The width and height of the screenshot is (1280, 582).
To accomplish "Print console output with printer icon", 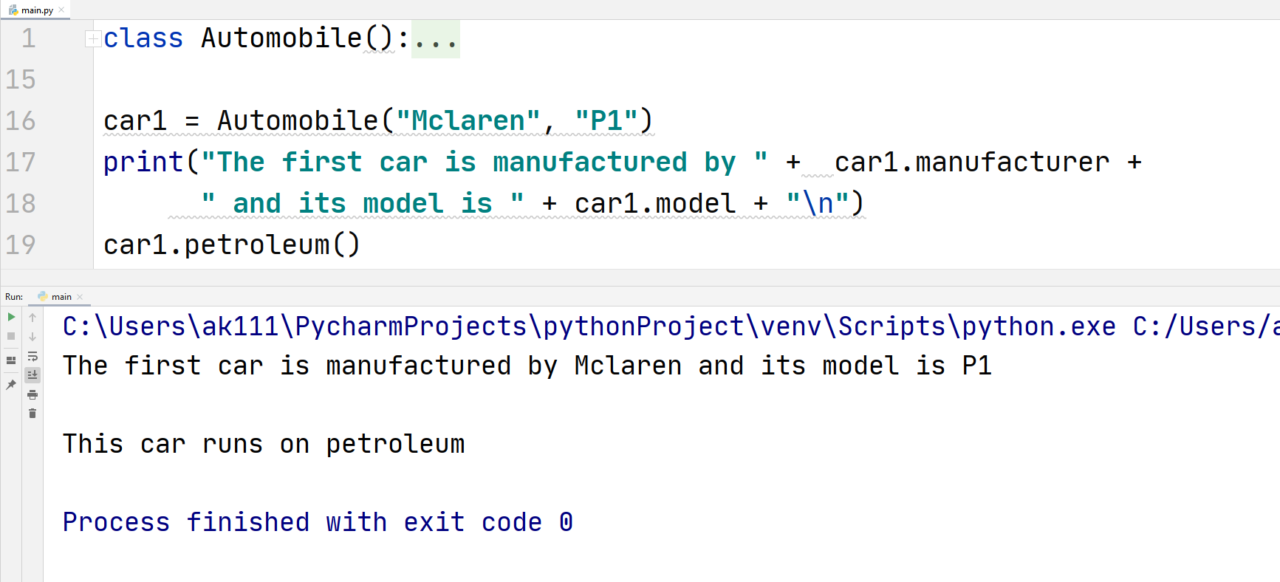I will click(32, 395).
